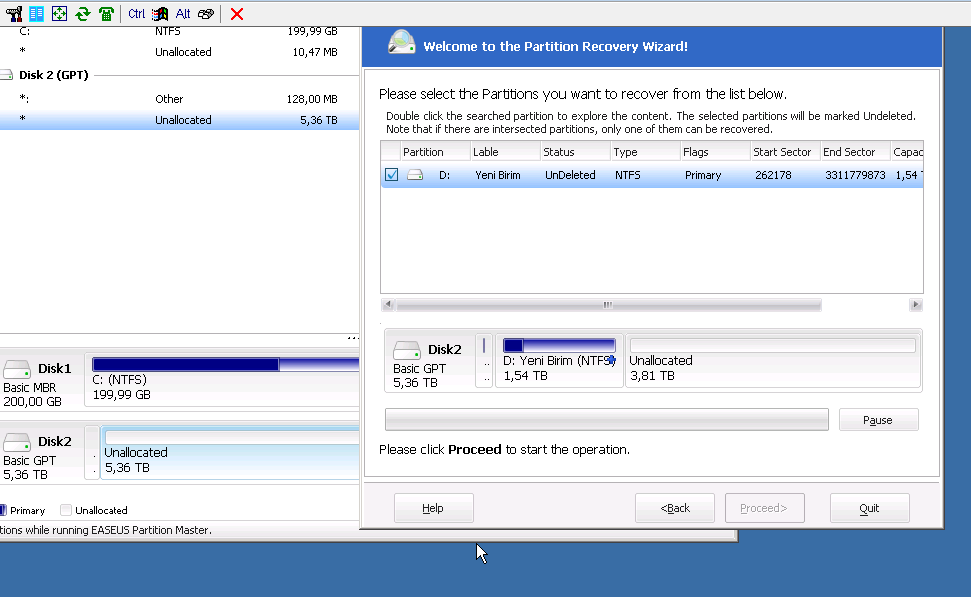Screen dimensions: 971x597
Task: Sort by the Start Sector column header
Action: 784,152
